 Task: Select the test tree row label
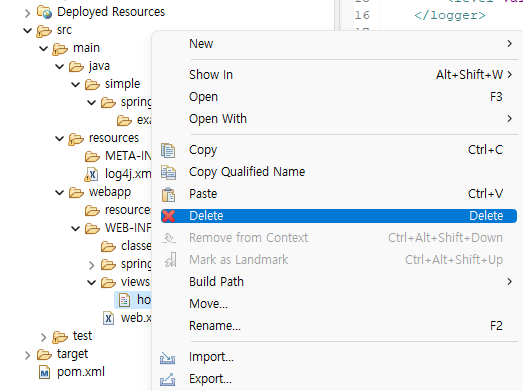click(82, 336)
